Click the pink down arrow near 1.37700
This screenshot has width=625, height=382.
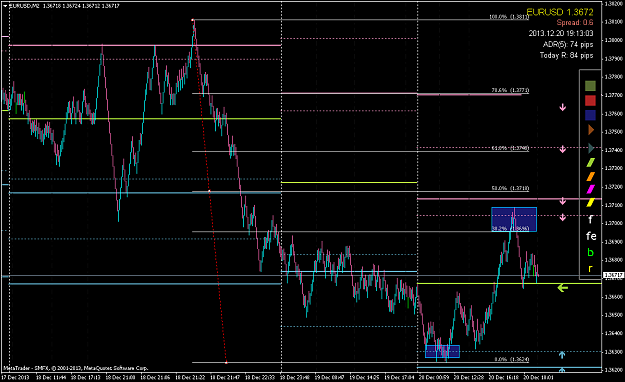(x=562, y=107)
